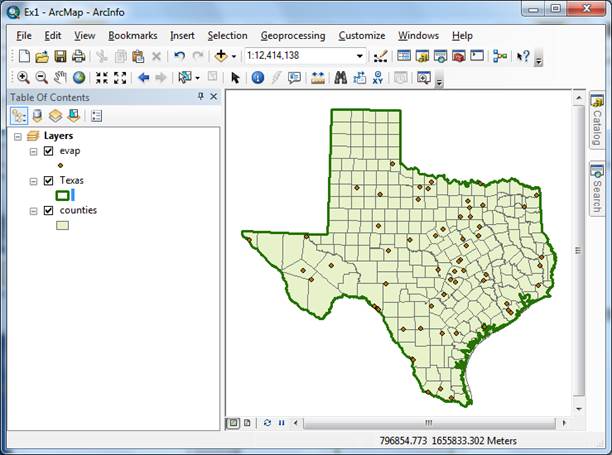The width and height of the screenshot is (612, 455).
Task: Open the map scale dropdown
Action: (x=359, y=56)
